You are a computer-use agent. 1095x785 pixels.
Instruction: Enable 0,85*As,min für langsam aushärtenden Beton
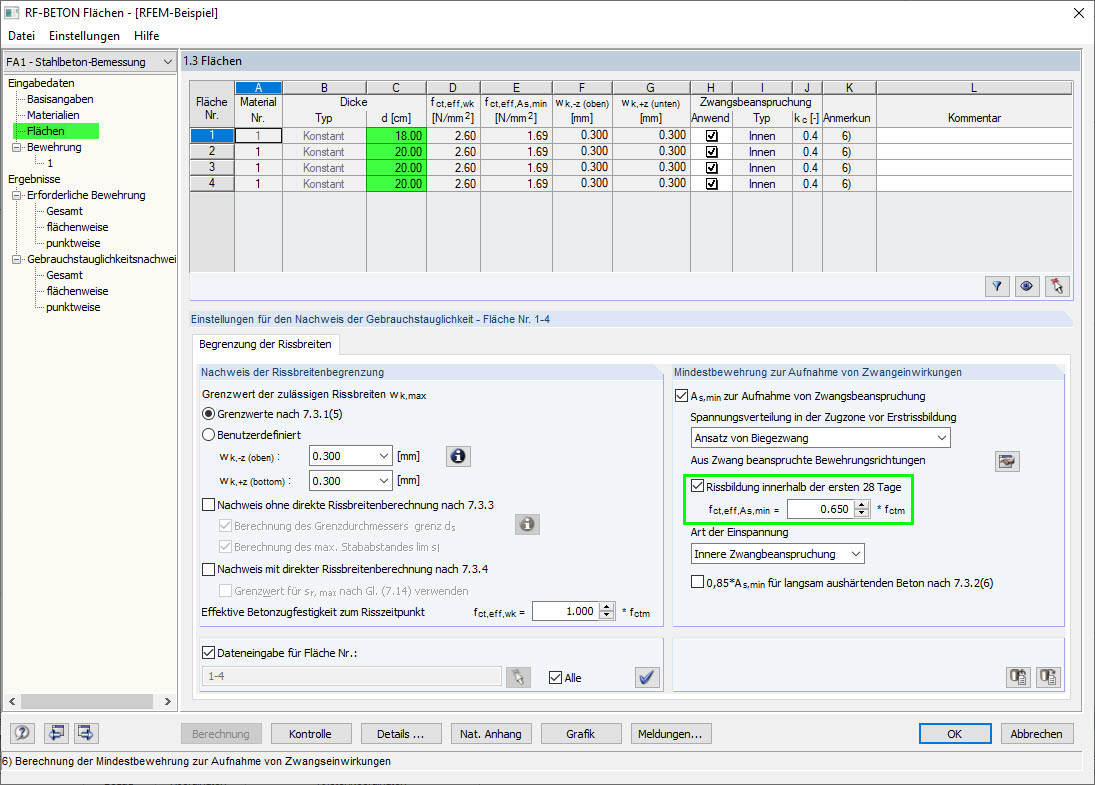tap(697, 582)
